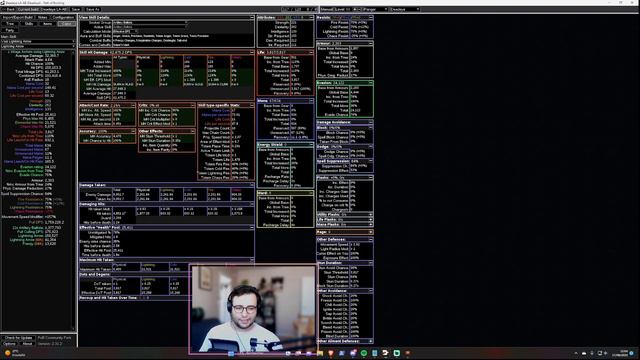Collapse the Resists section
Screen dimensions: 640x360
click(371, 18)
